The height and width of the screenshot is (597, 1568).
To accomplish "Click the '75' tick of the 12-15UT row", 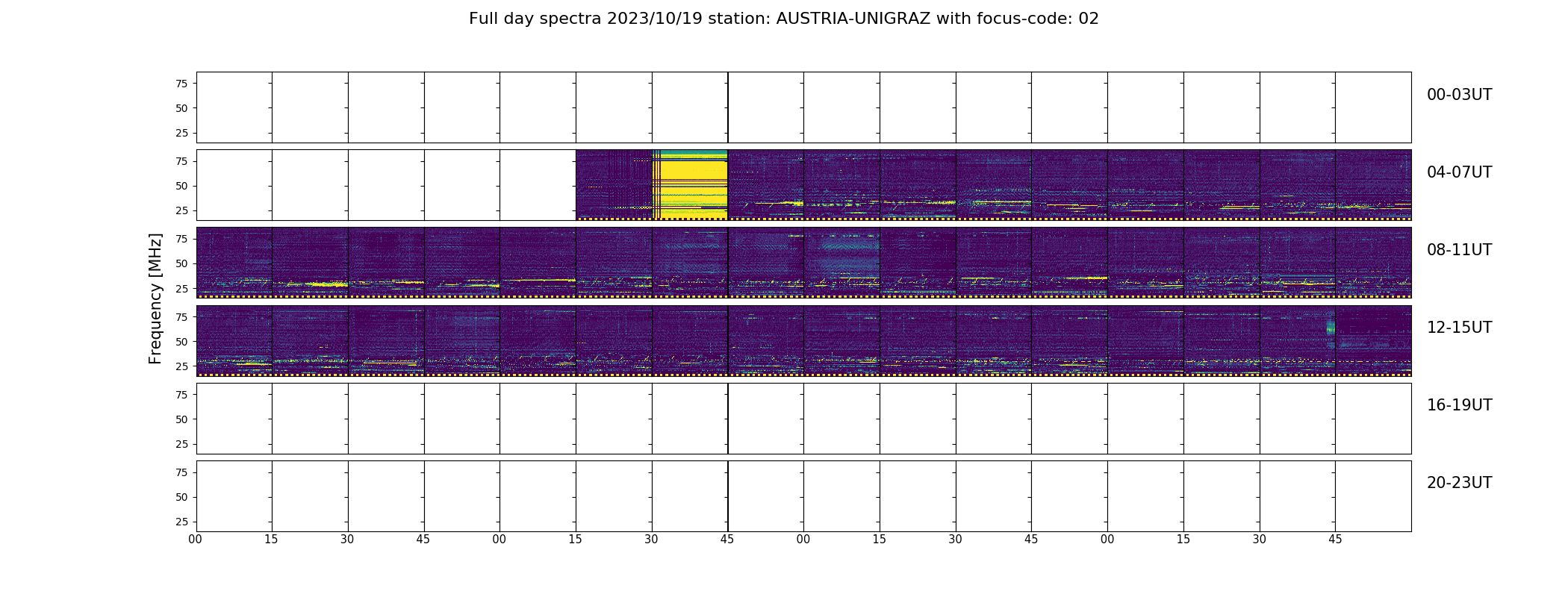I will coord(181,317).
